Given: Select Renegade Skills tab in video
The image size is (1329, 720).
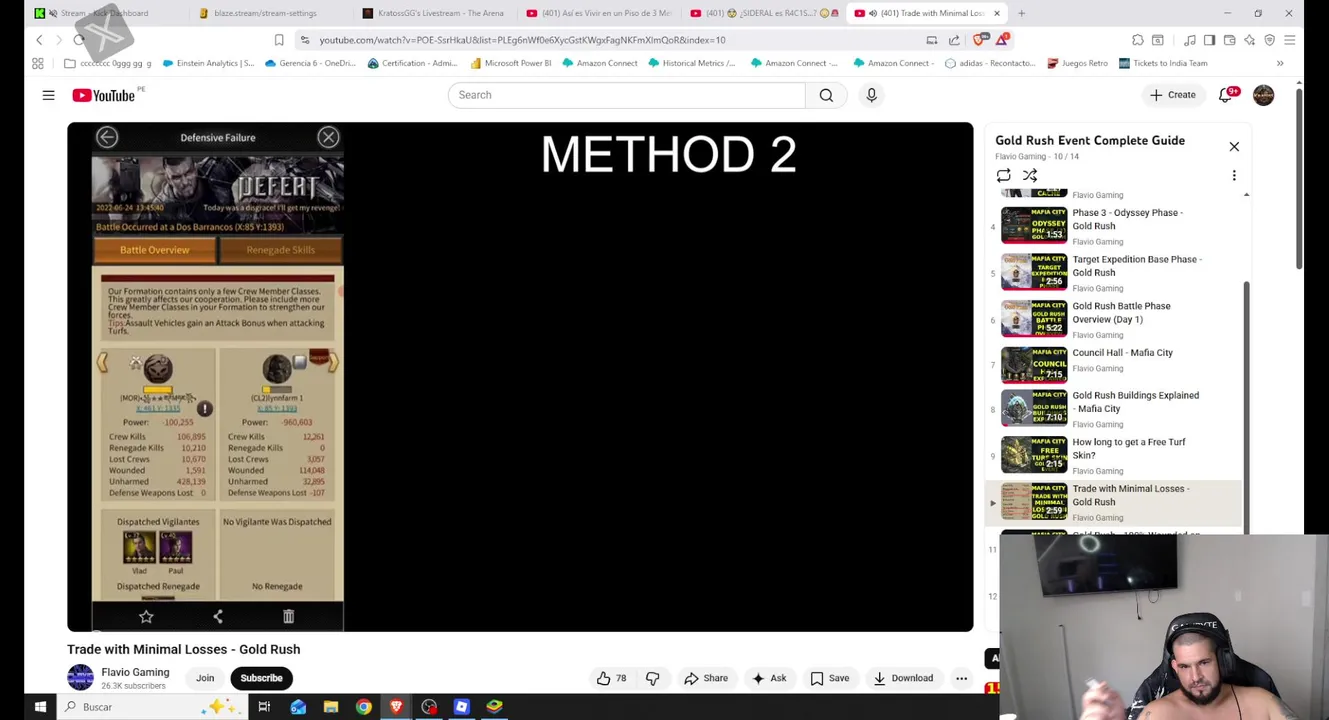Looking at the screenshot, I should pos(280,250).
